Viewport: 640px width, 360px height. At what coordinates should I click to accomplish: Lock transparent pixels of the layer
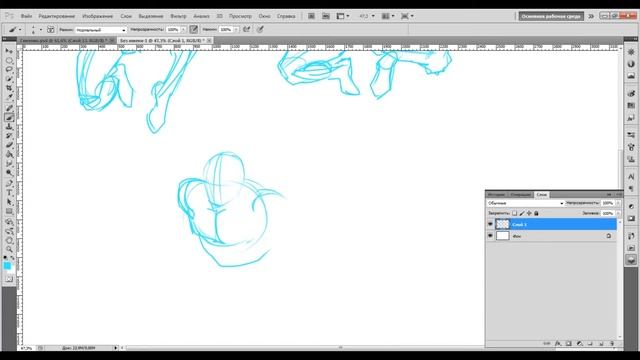(514, 213)
